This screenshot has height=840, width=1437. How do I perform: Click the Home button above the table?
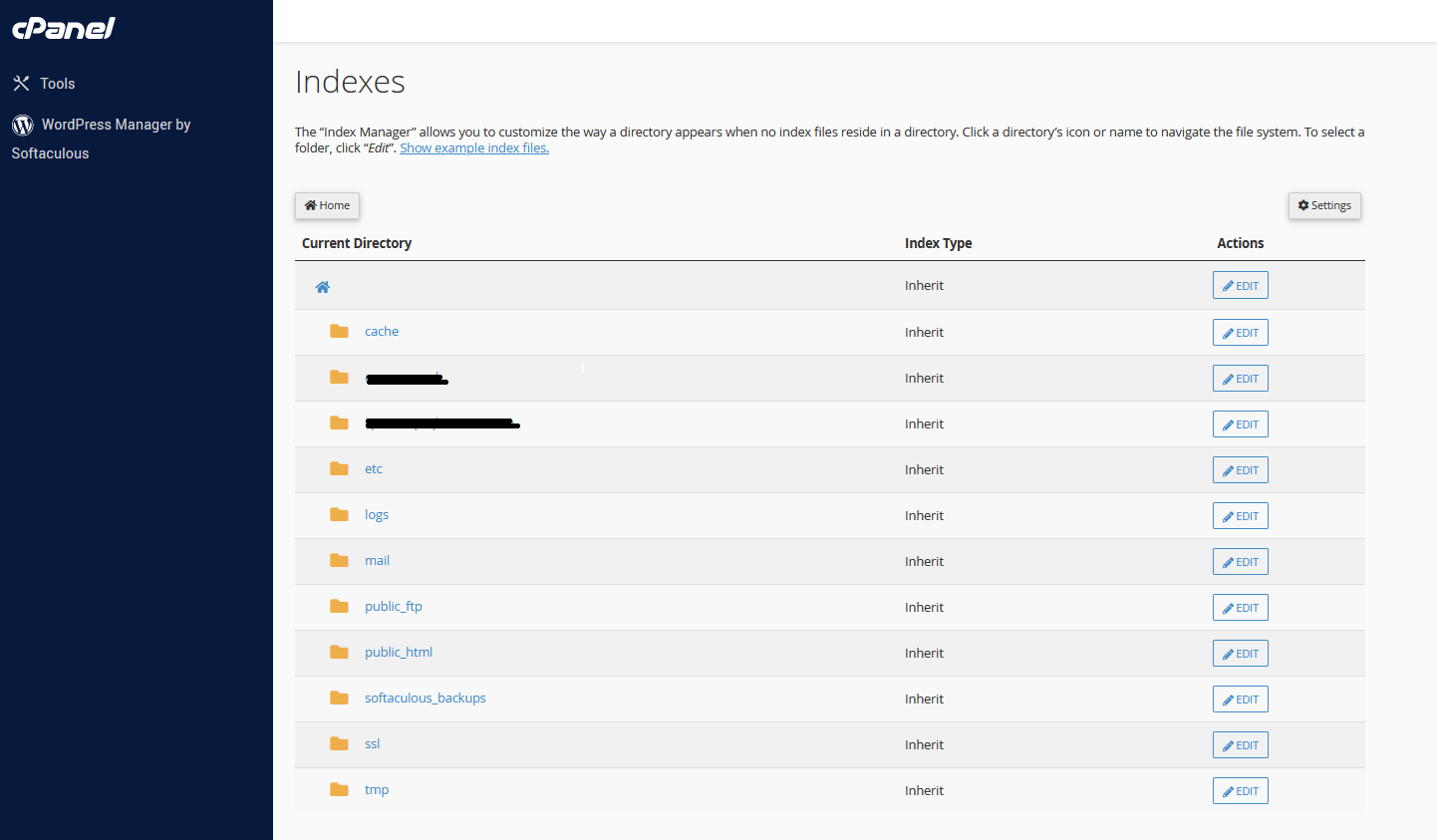tap(327, 205)
